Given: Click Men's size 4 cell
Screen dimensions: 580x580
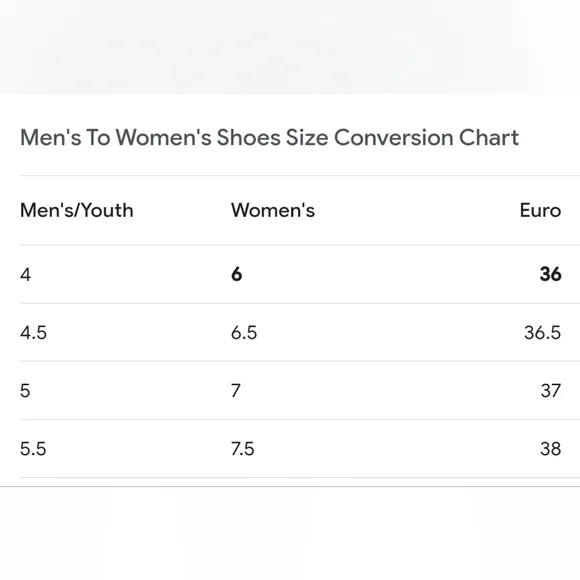Looking at the screenshot, I should point(26,274).
